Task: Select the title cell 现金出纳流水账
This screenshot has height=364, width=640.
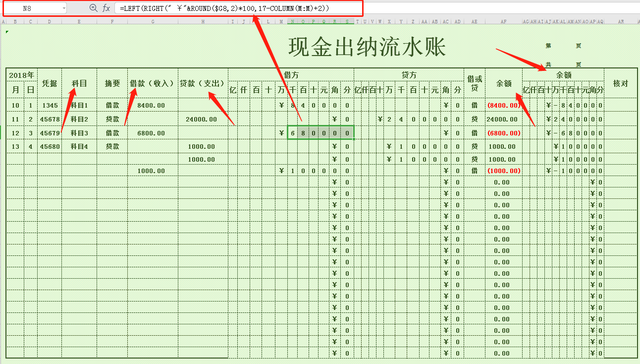Action: 367,47
